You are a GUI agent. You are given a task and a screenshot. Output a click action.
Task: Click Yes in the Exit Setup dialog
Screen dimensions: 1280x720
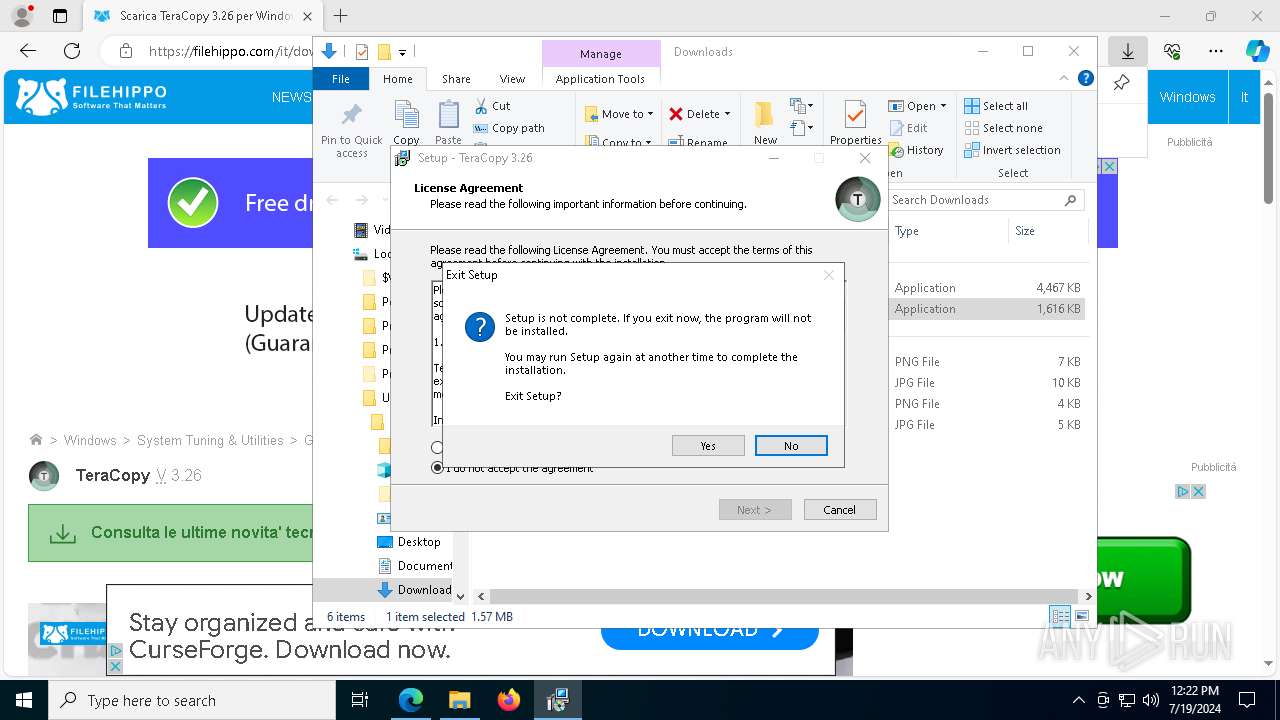click(x=708, y=446)
